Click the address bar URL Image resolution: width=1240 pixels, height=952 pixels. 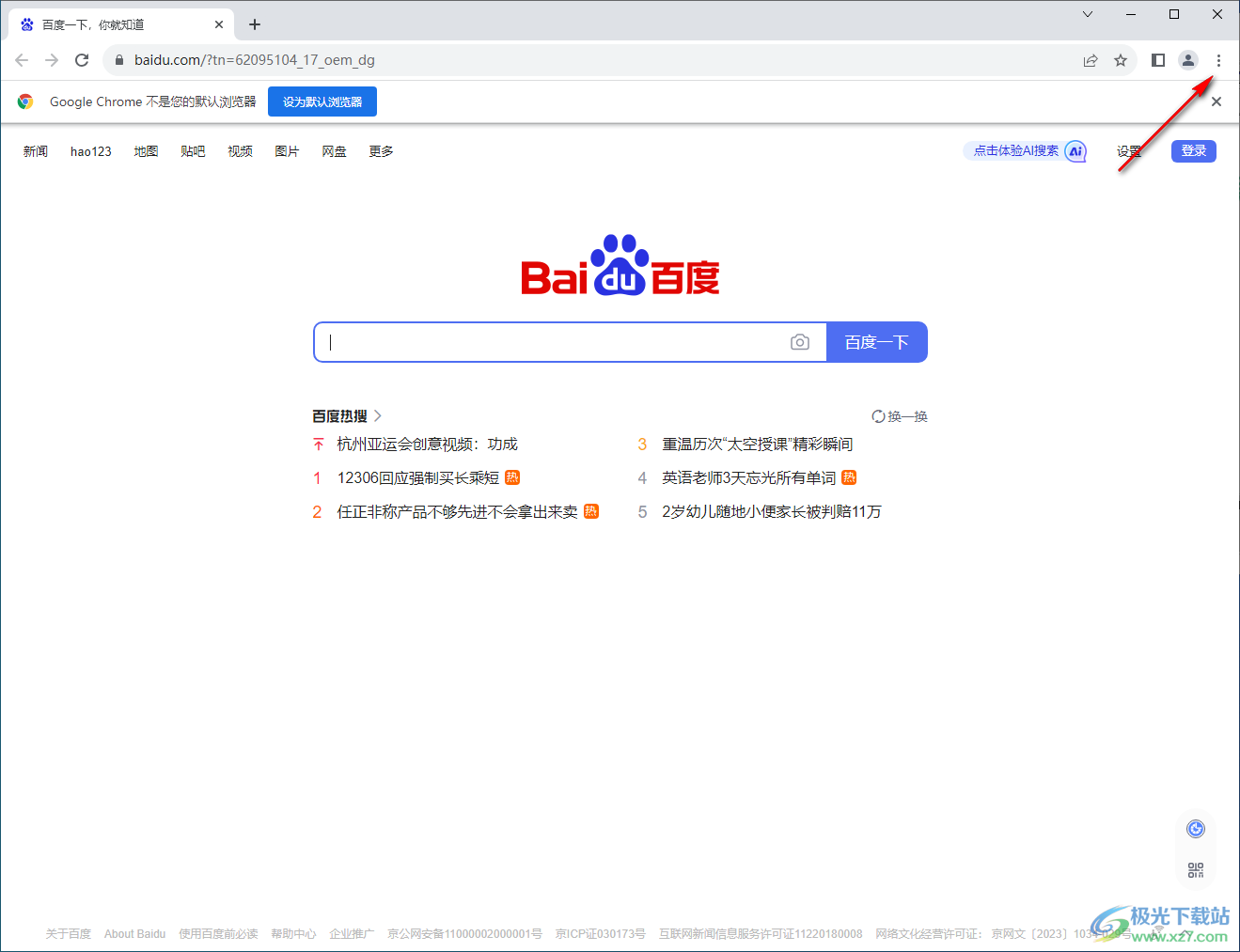click(x=255, y=60)
